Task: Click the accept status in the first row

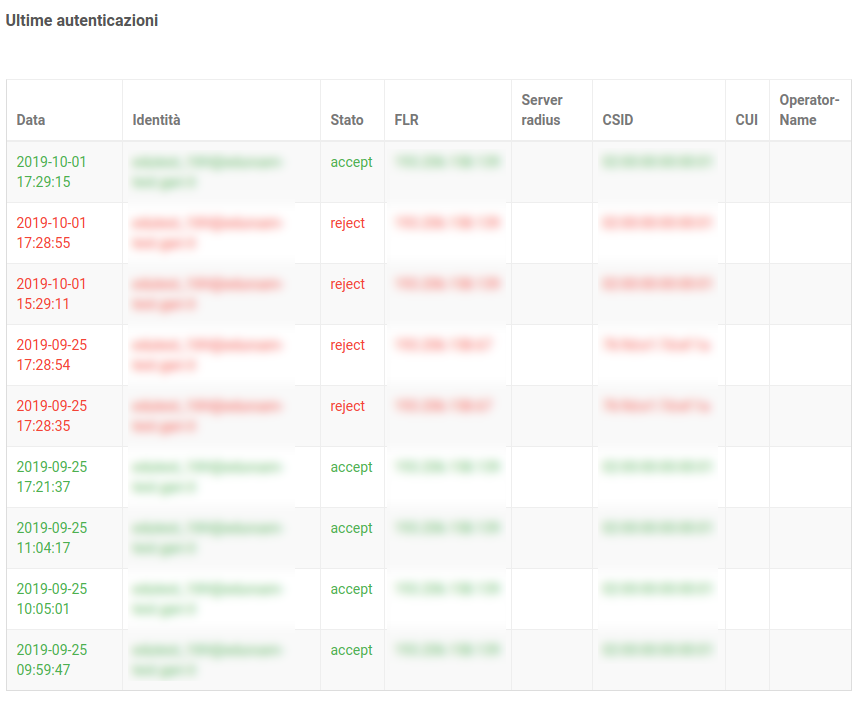Action: pos(351,162)
